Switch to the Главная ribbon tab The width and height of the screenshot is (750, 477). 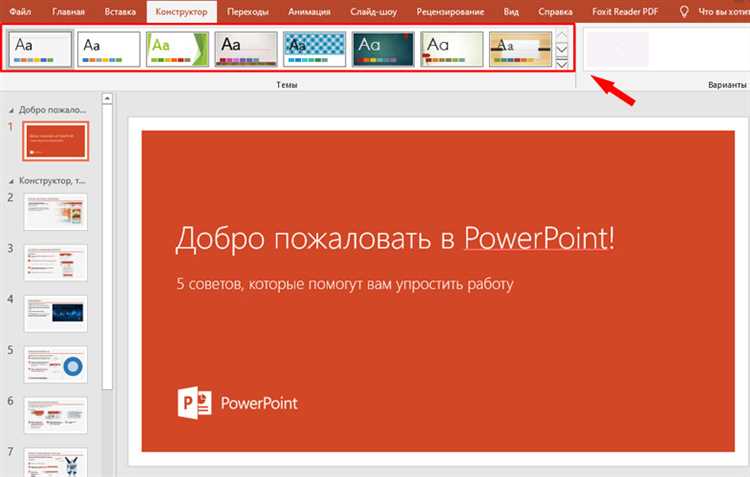pos(68,11)
